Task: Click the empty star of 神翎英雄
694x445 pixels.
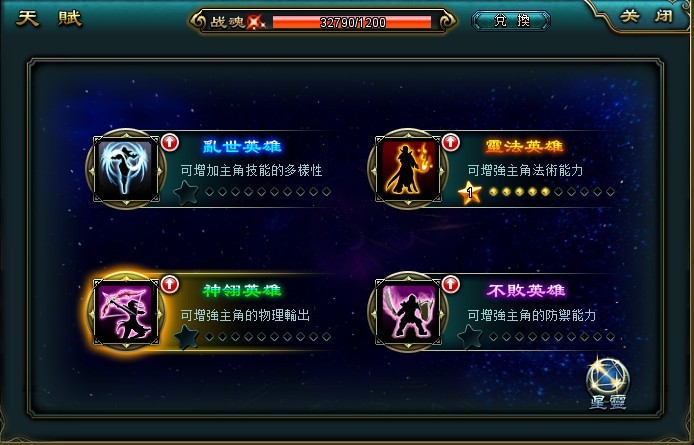Action: click(186, 337)
